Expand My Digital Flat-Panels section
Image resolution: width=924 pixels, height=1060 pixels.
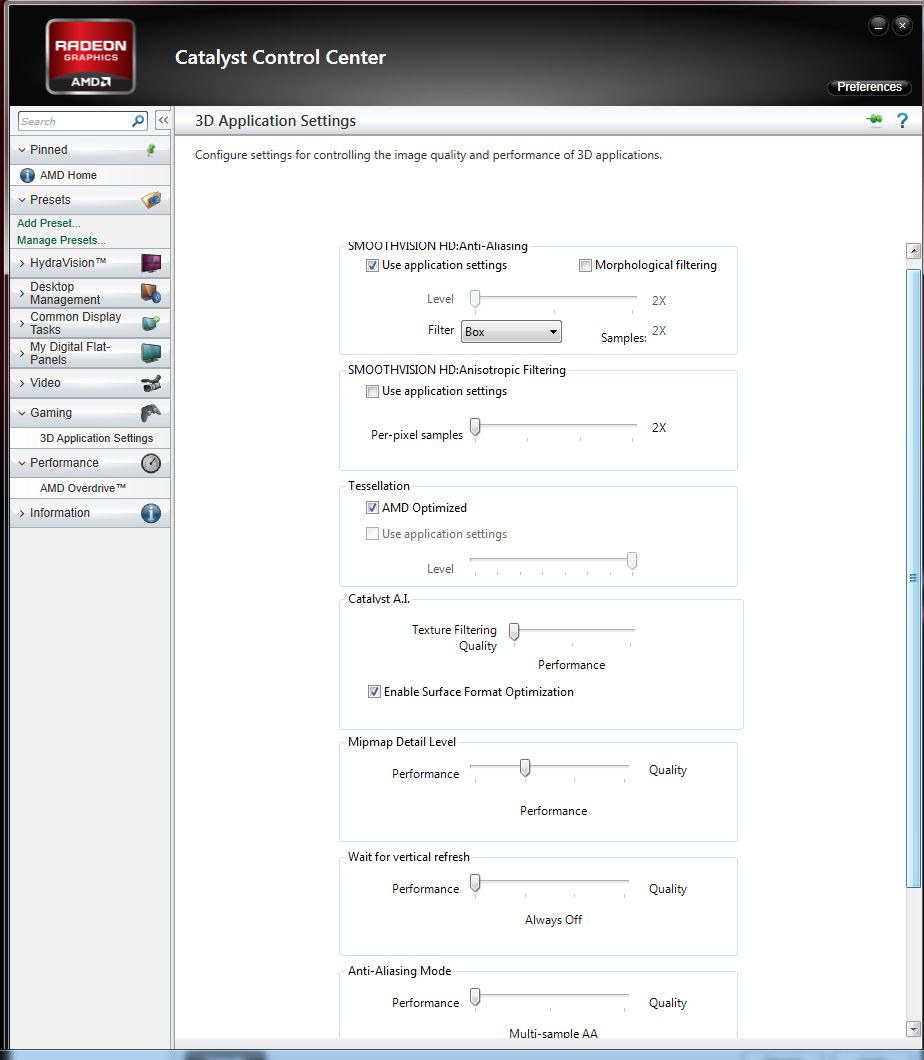(22, 354)
